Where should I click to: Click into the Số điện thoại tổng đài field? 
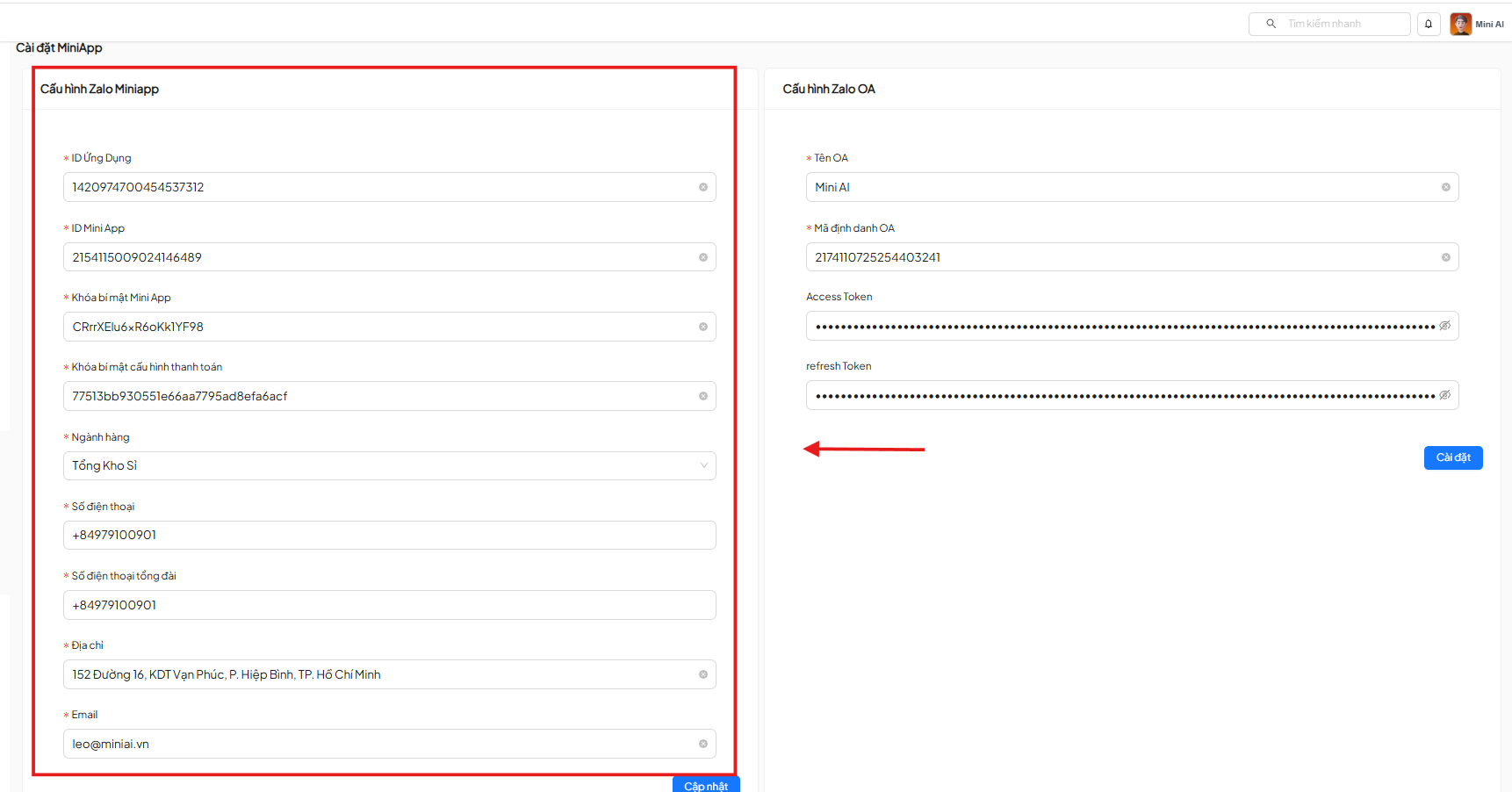coord(389,605)
